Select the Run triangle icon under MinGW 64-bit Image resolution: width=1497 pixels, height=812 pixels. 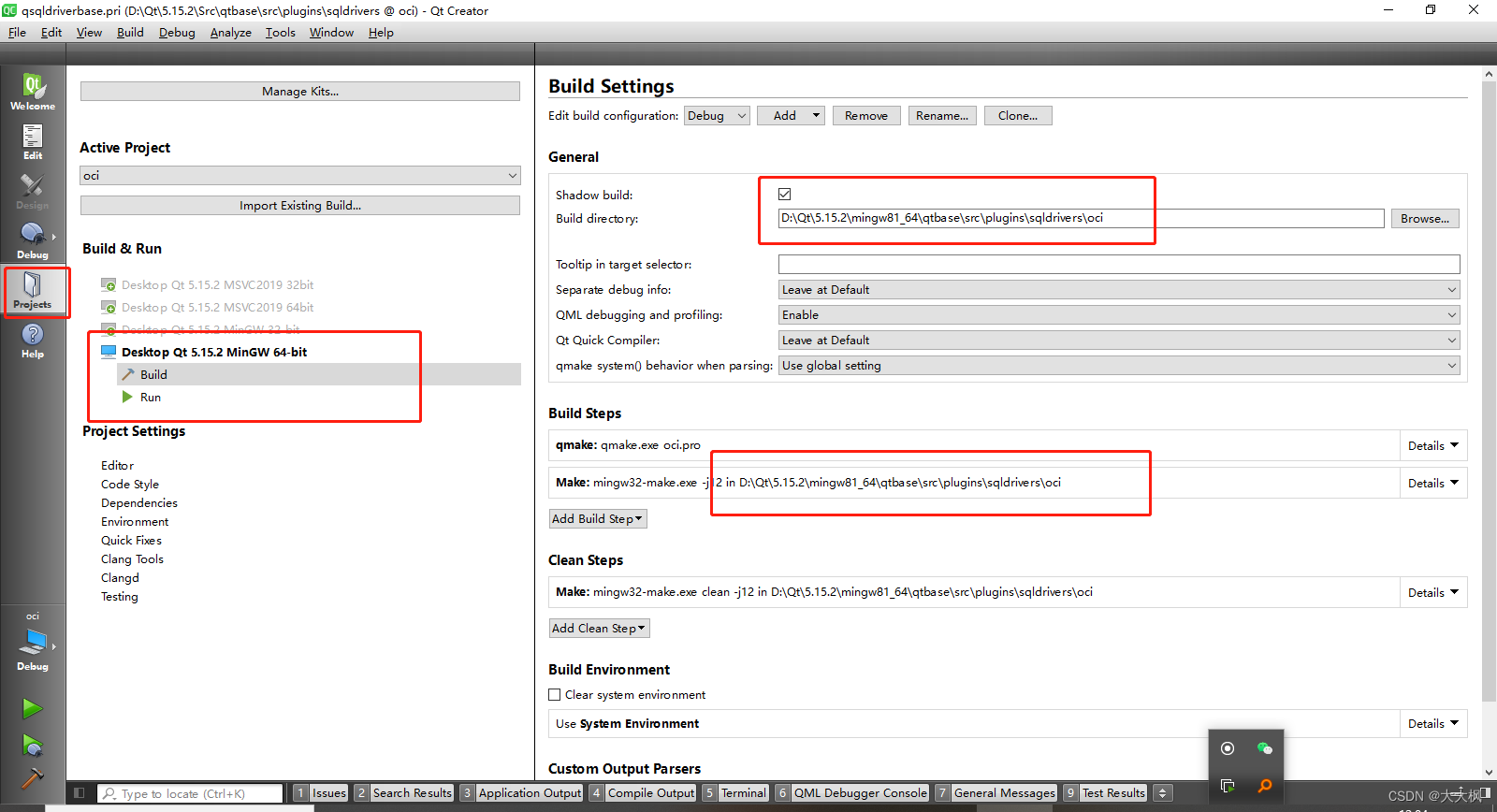[127, 397]
